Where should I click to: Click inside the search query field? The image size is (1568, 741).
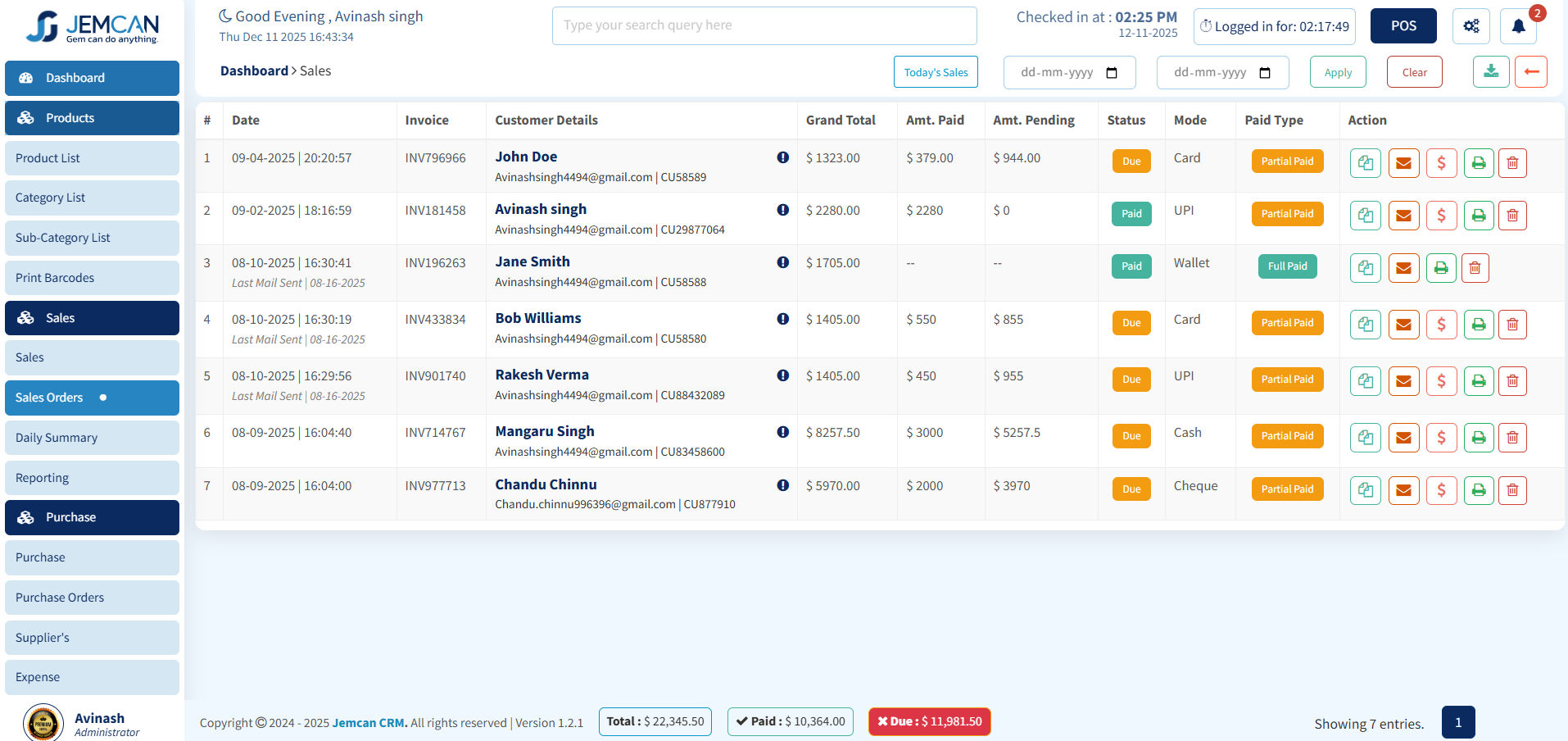764,25
